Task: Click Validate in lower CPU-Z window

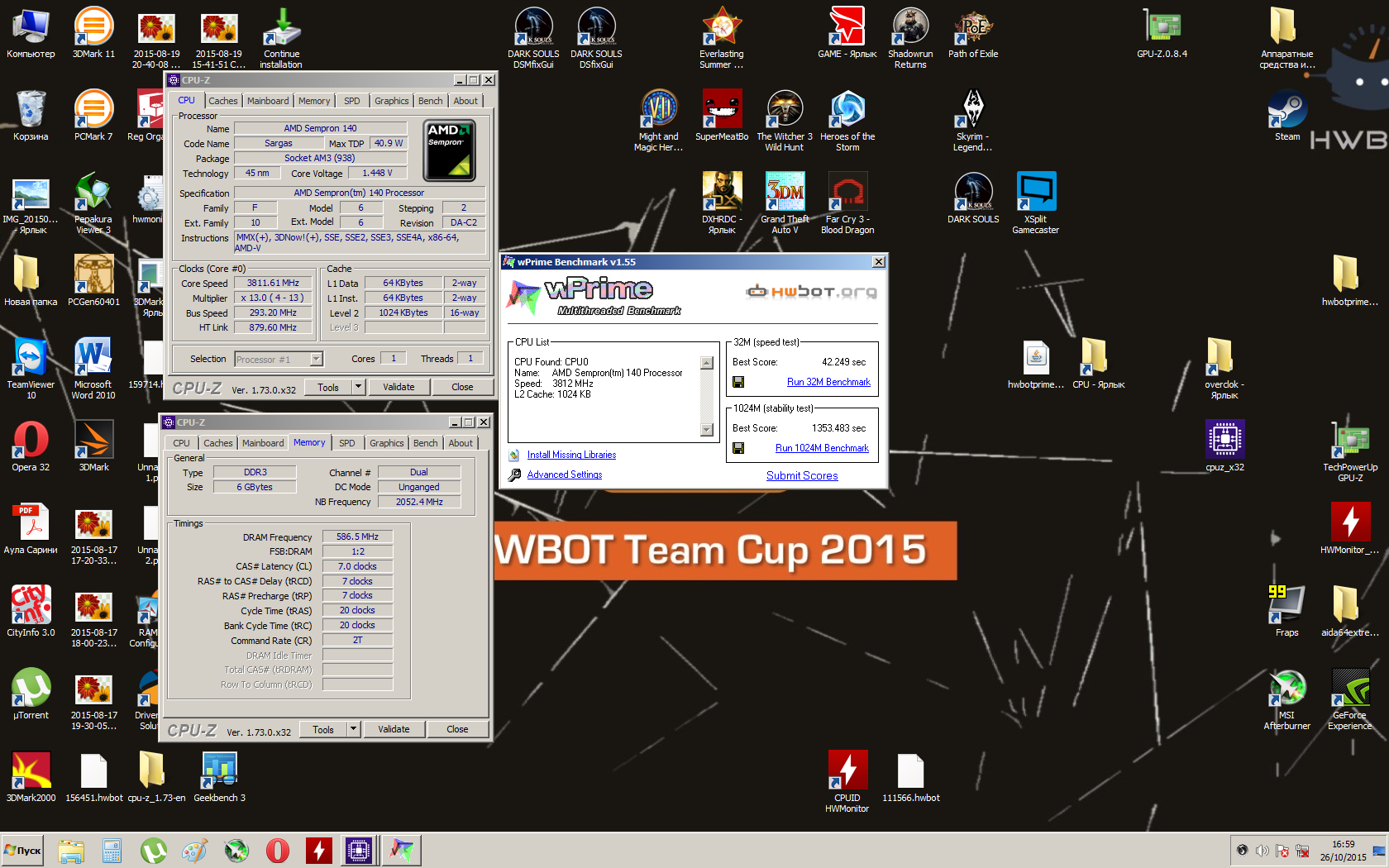Action: [394, 729]
